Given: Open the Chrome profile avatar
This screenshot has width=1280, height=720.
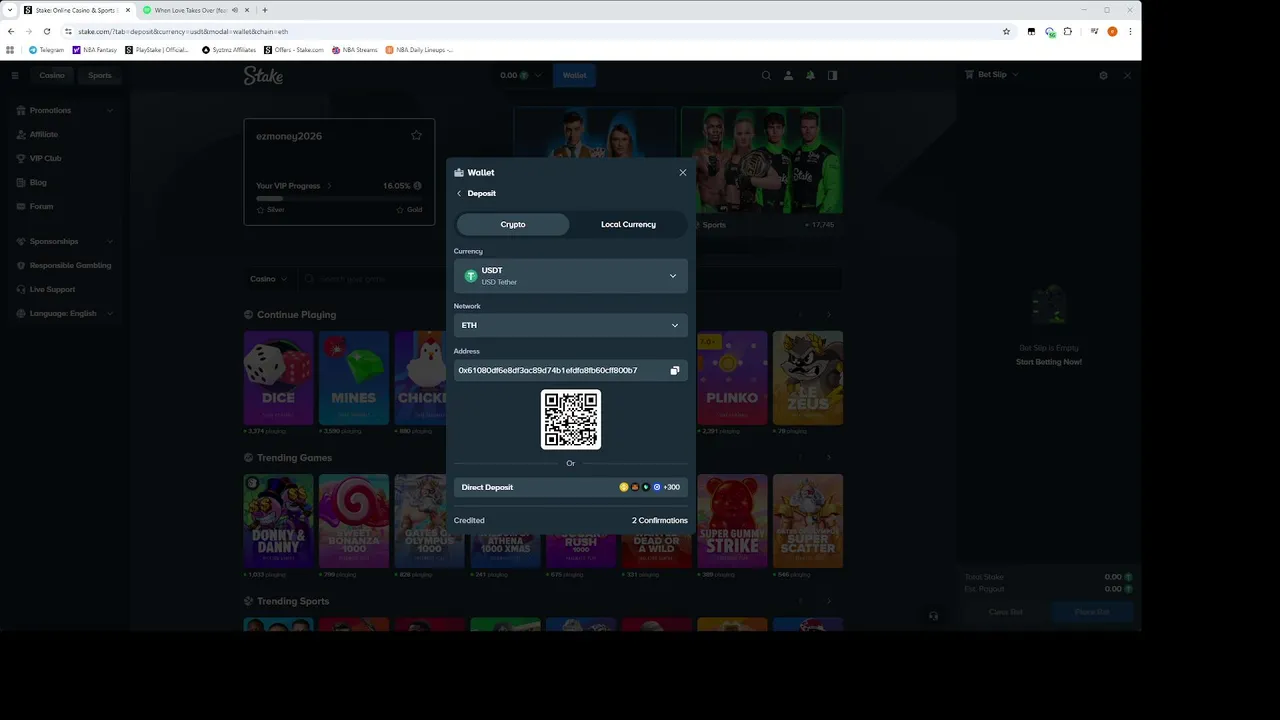Looking at the screenshot, I should (x=1112, y=31).
